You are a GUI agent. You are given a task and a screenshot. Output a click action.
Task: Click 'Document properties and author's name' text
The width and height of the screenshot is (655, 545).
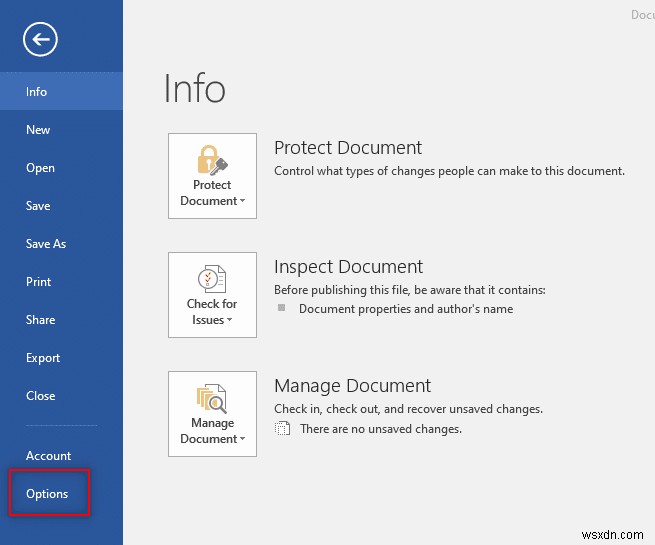click(406, 309)
